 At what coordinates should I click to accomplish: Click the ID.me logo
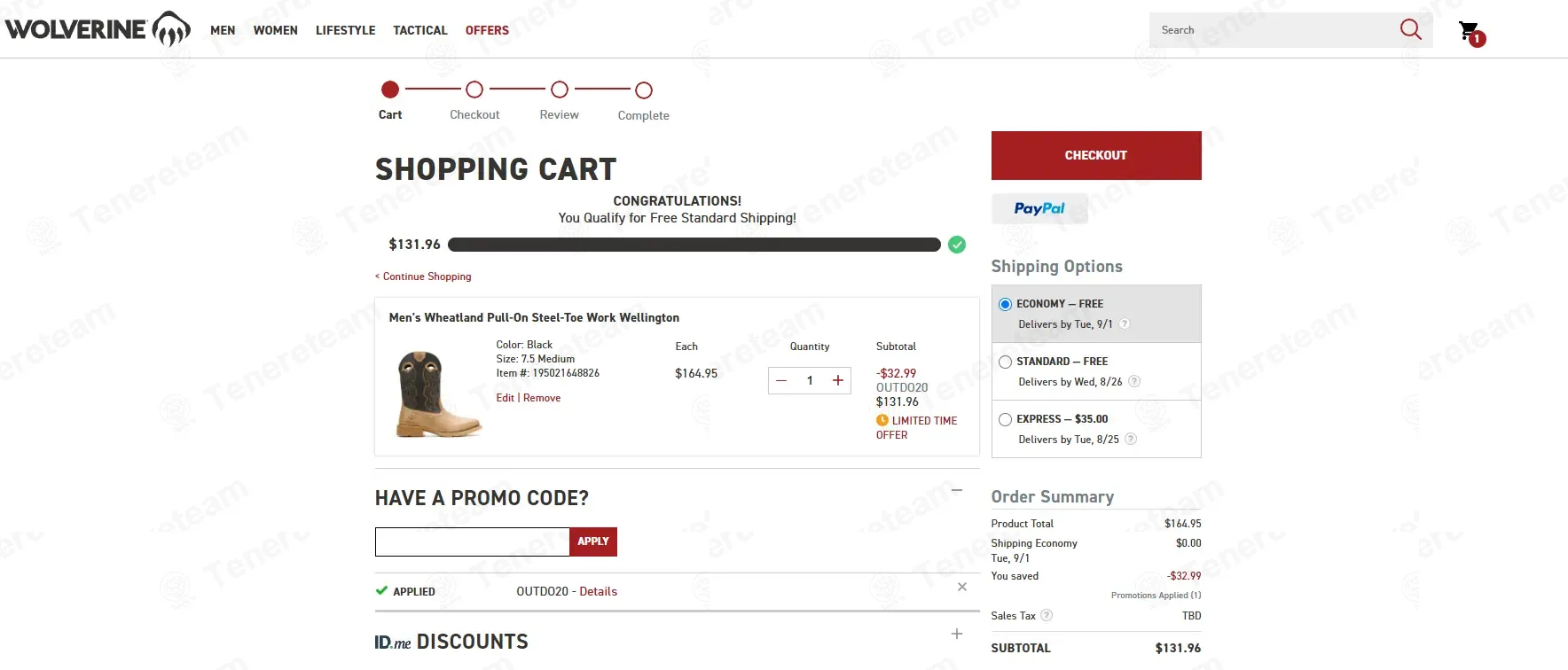click(x=393, y=642)
